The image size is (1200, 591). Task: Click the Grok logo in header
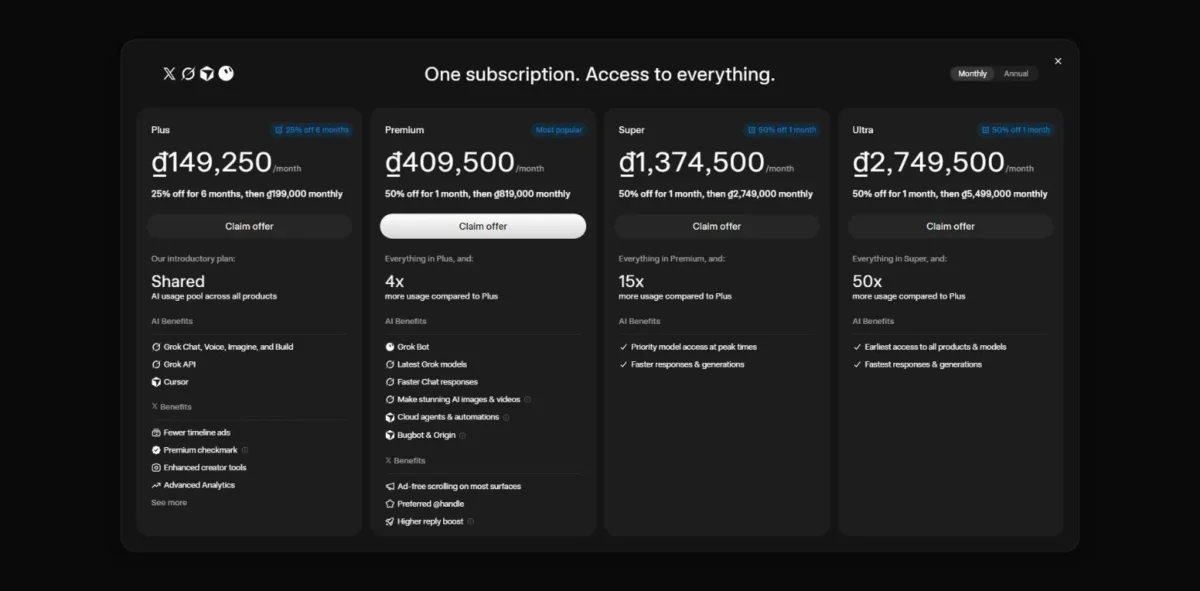coord(188,73)
